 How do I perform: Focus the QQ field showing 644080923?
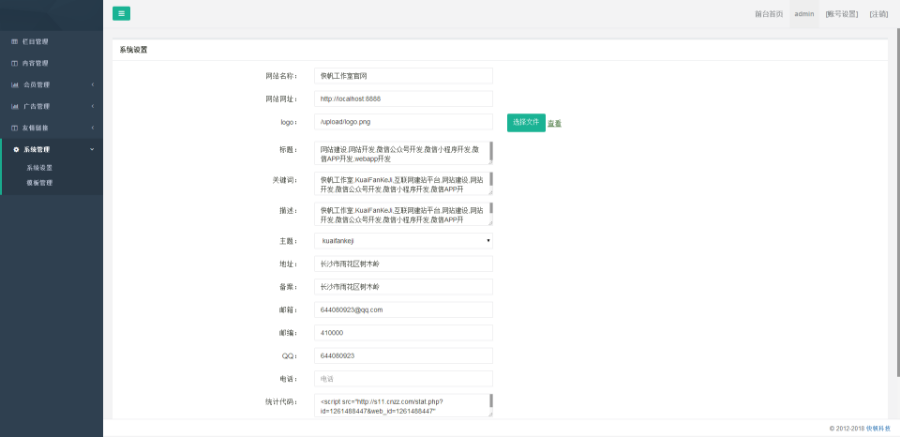(404, 356)
